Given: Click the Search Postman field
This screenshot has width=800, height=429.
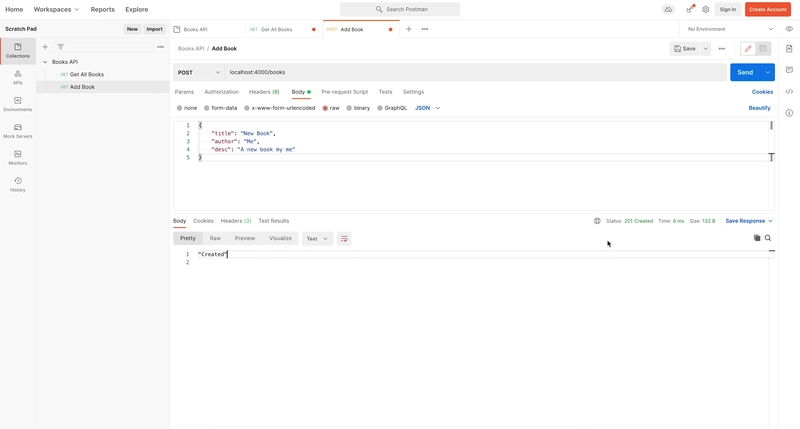Looking at the screenshot, I should 400,9.
